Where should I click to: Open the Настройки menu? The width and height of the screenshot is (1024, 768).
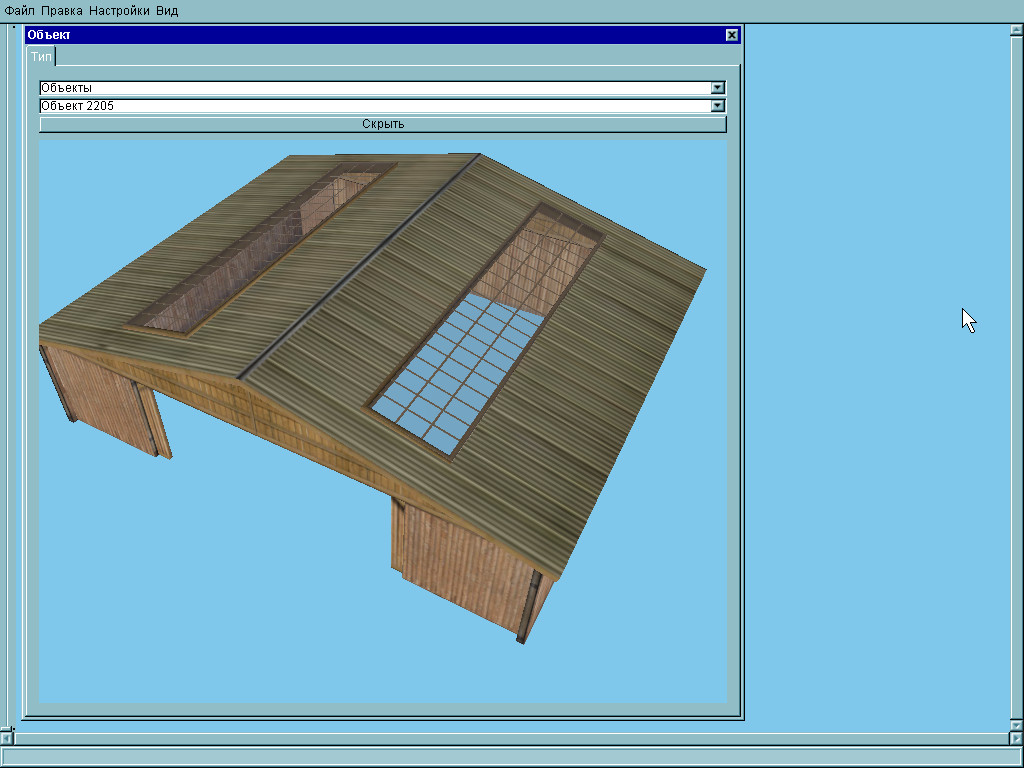tap(119, 11)
